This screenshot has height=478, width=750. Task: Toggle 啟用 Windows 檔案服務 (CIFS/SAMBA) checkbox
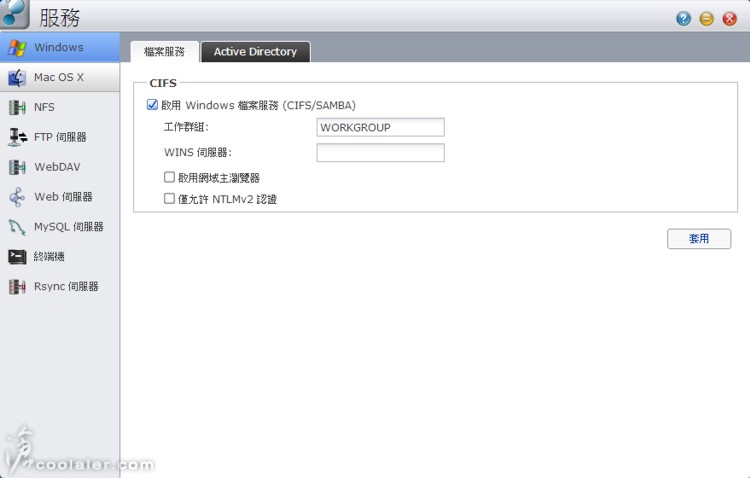tap(152, 105)
